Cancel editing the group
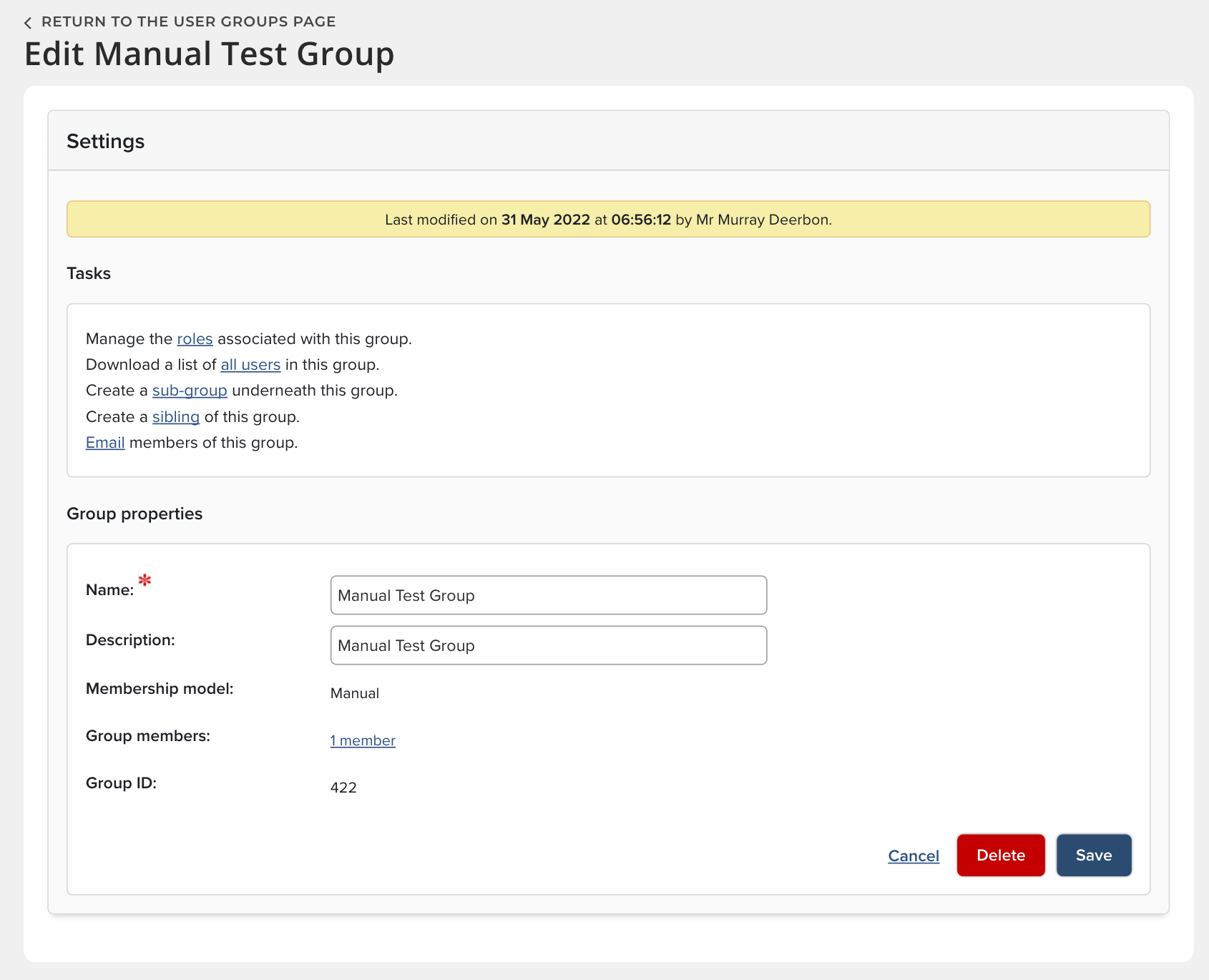Screen dimensions: 1209x980 [x=913, y=856]
